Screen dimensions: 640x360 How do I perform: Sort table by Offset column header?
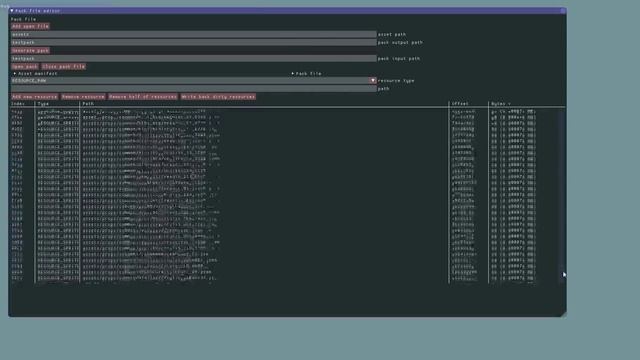pyautogui.click(x=460, y=104)
